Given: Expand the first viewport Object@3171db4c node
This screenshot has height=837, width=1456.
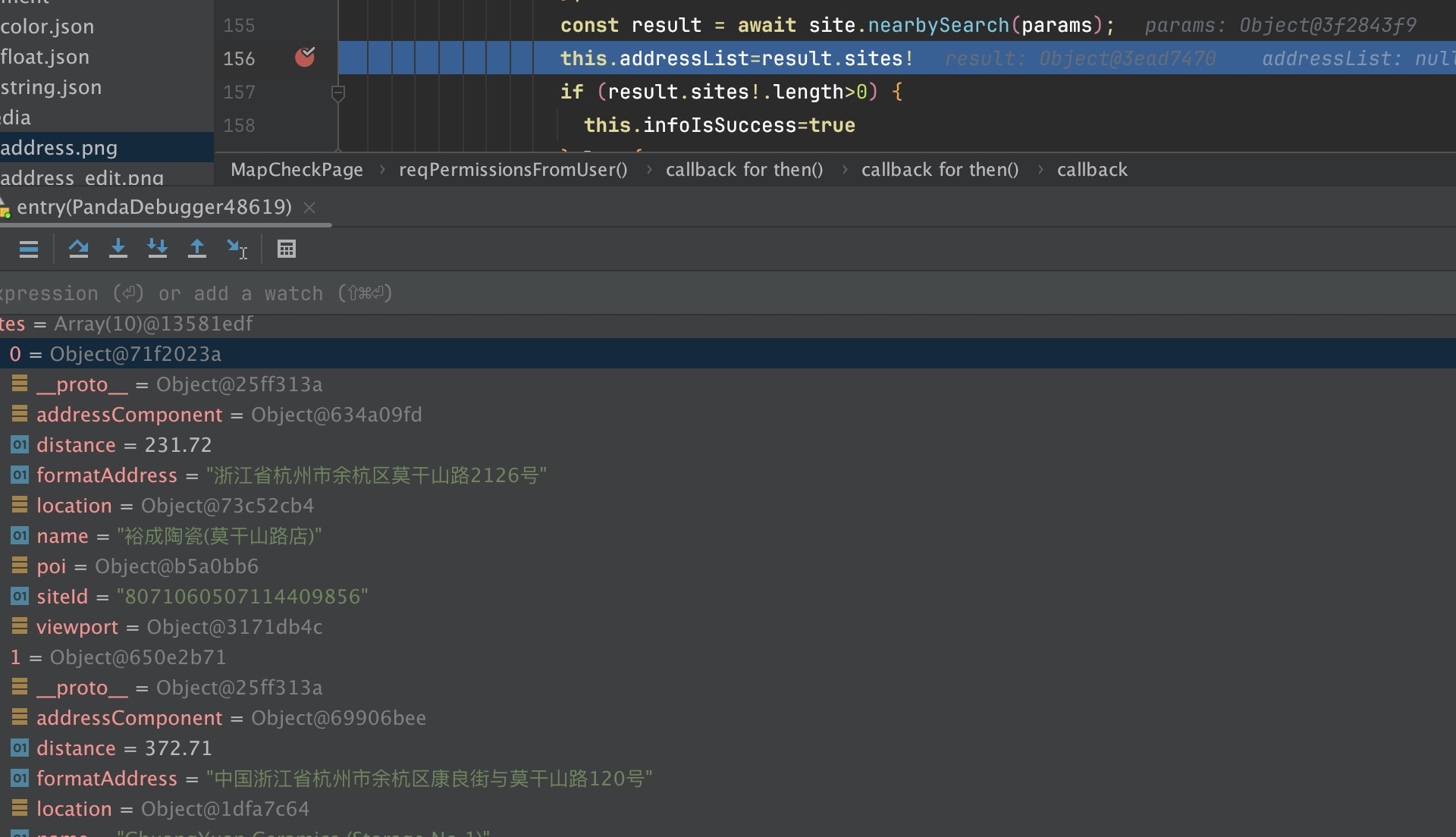Looking at the screenshot, I should pos(77,627).
